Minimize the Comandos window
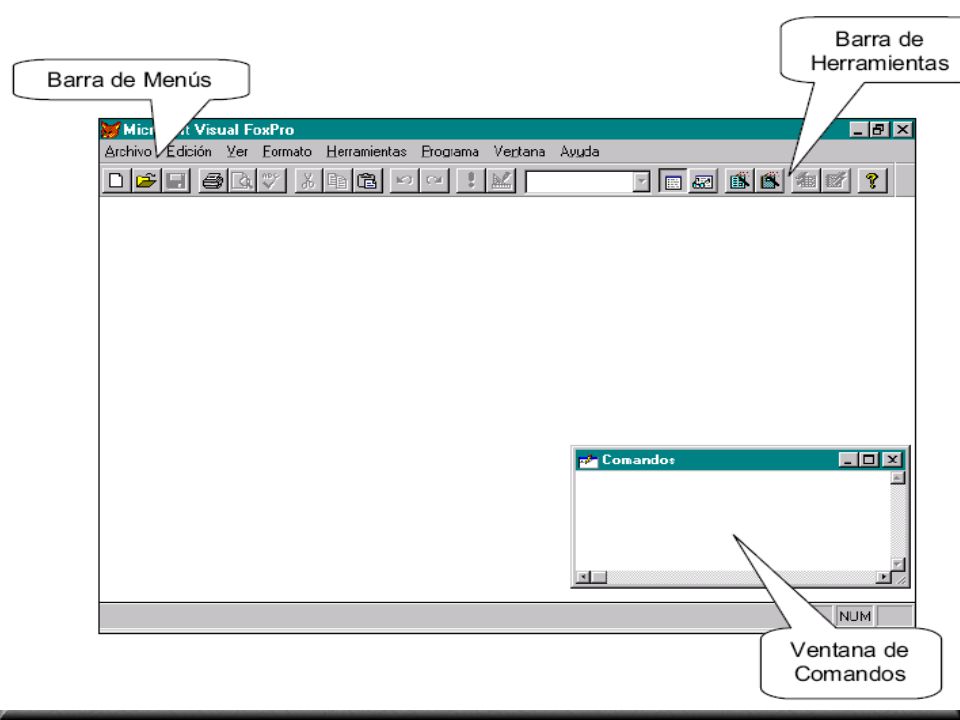 [848, 460]
